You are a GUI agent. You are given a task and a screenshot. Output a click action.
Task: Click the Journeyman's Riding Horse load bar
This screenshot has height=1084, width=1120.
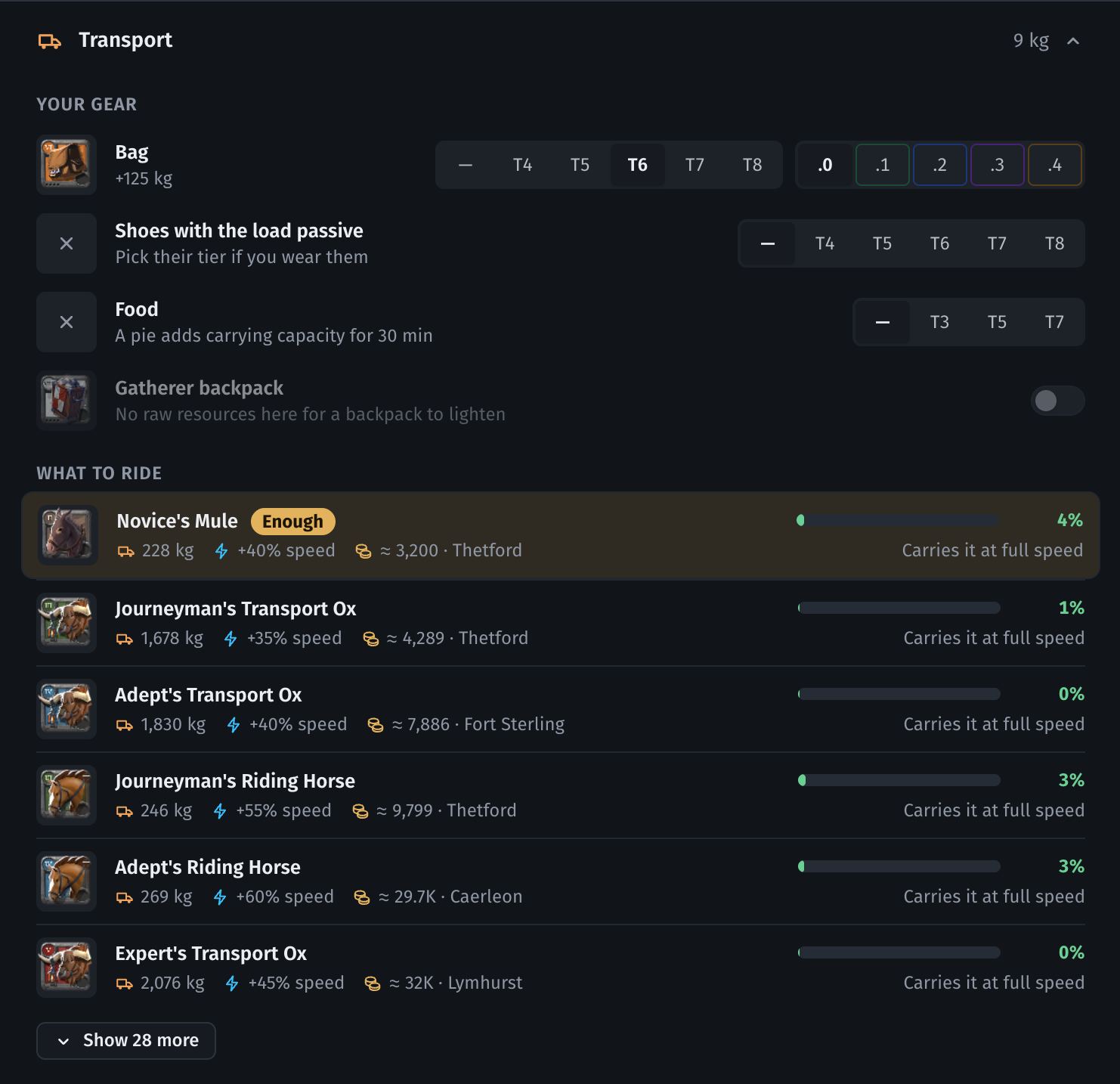click(899, 780)
